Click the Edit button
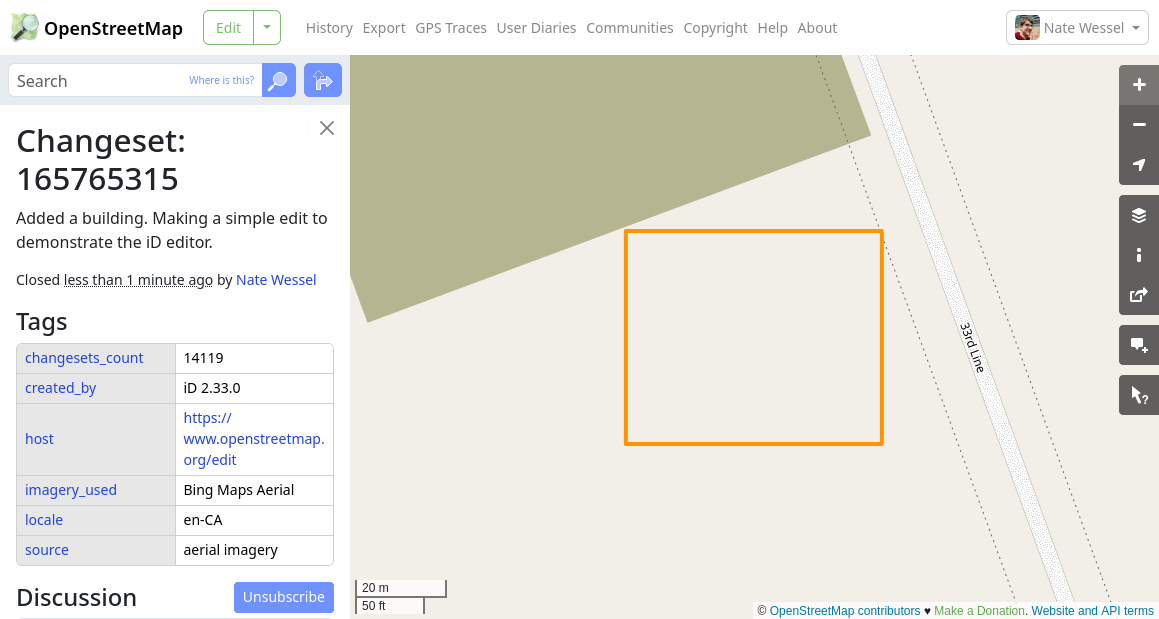Screen dimensions: 1159x619 coord(228,28)
